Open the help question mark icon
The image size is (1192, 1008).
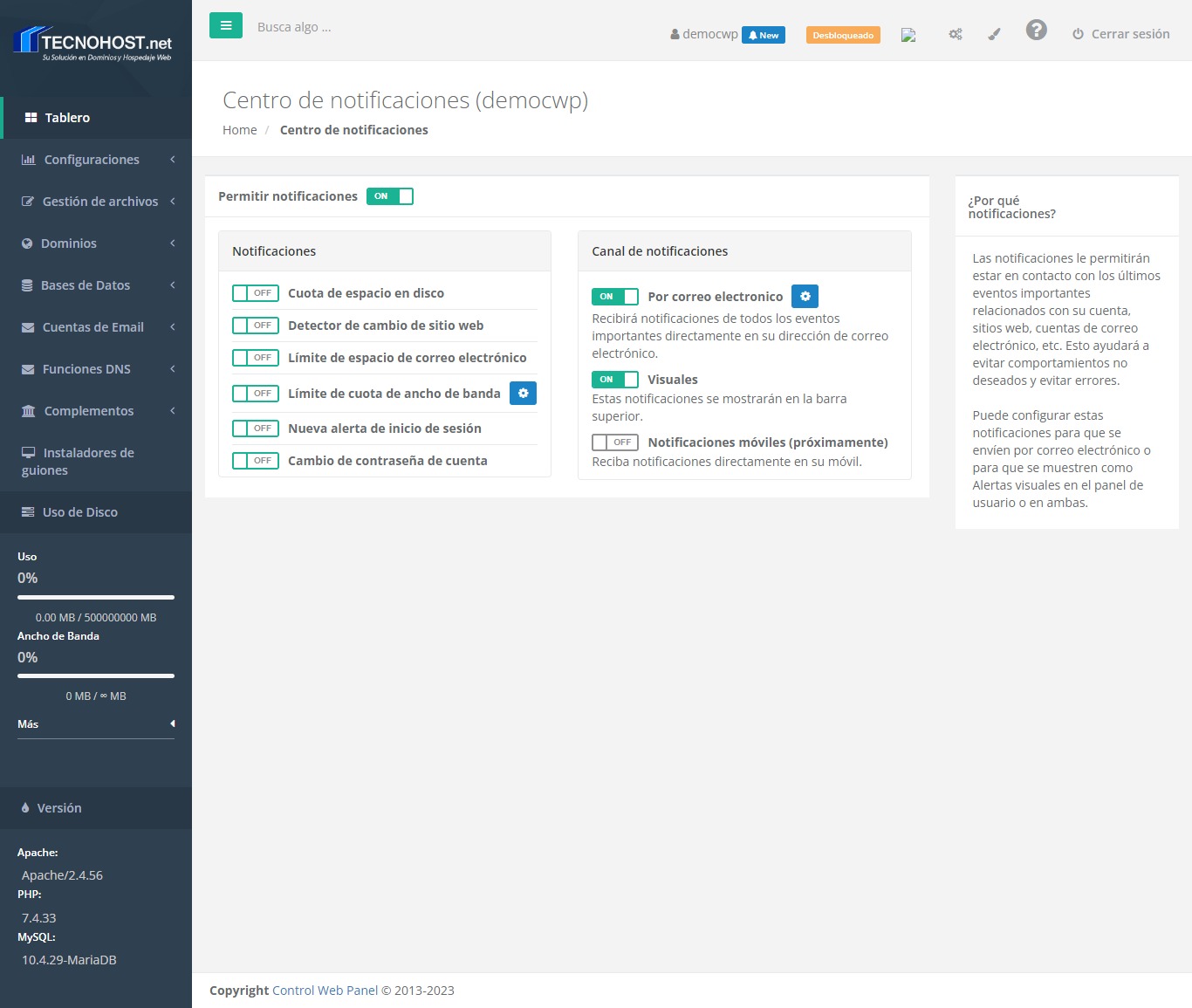[x=1036, y=31]
